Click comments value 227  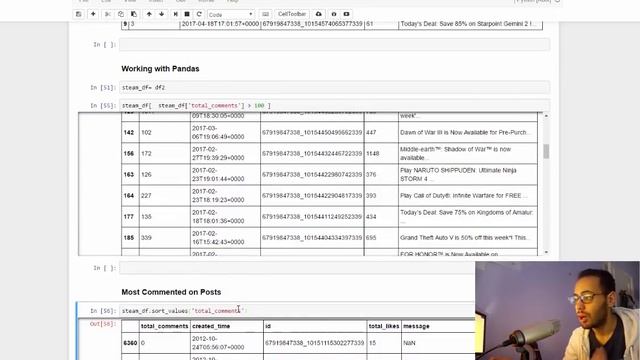146,196
